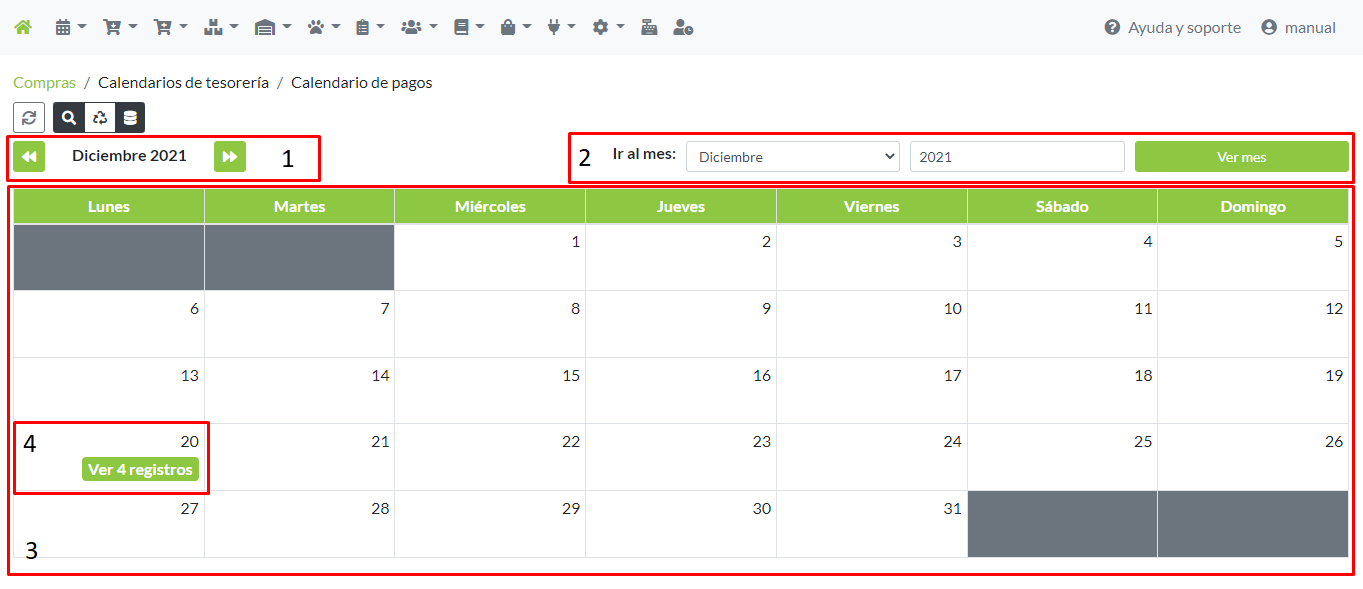
Task: Click the refresh page icon button
Action: tap(29, 117)
